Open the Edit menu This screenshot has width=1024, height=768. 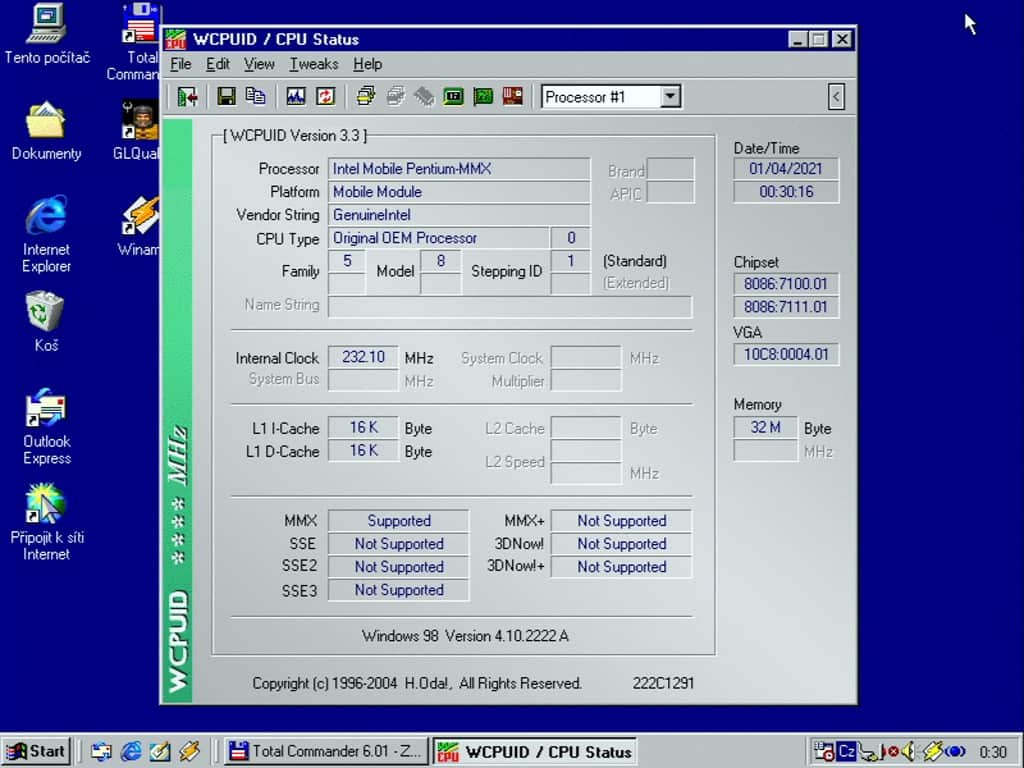217,64
